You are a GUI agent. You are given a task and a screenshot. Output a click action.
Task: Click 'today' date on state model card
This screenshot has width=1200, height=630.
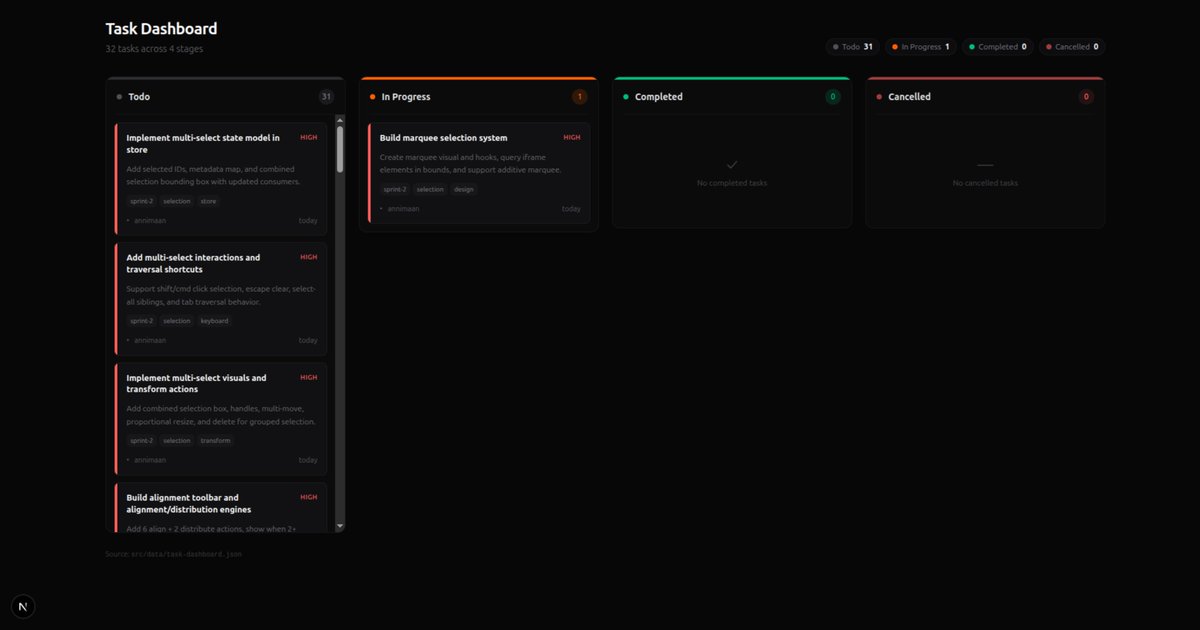coord(308,220)
